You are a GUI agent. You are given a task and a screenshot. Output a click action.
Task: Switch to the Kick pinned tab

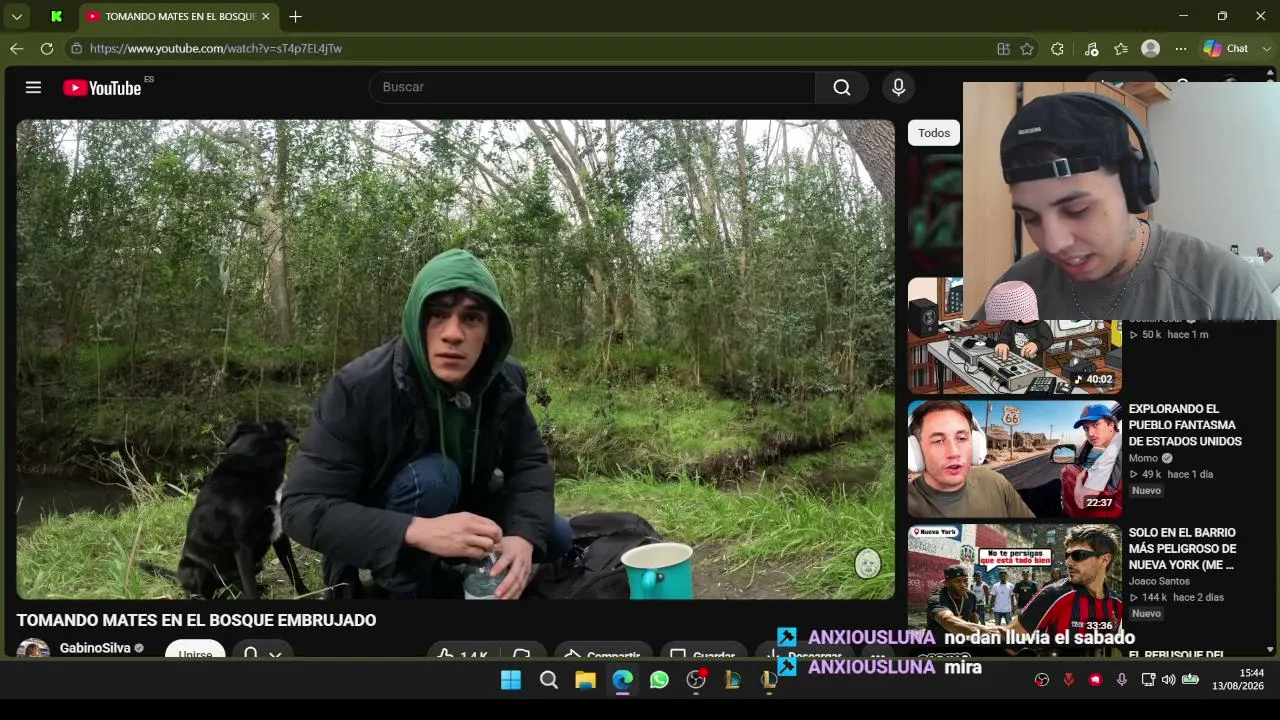[56, 16]
